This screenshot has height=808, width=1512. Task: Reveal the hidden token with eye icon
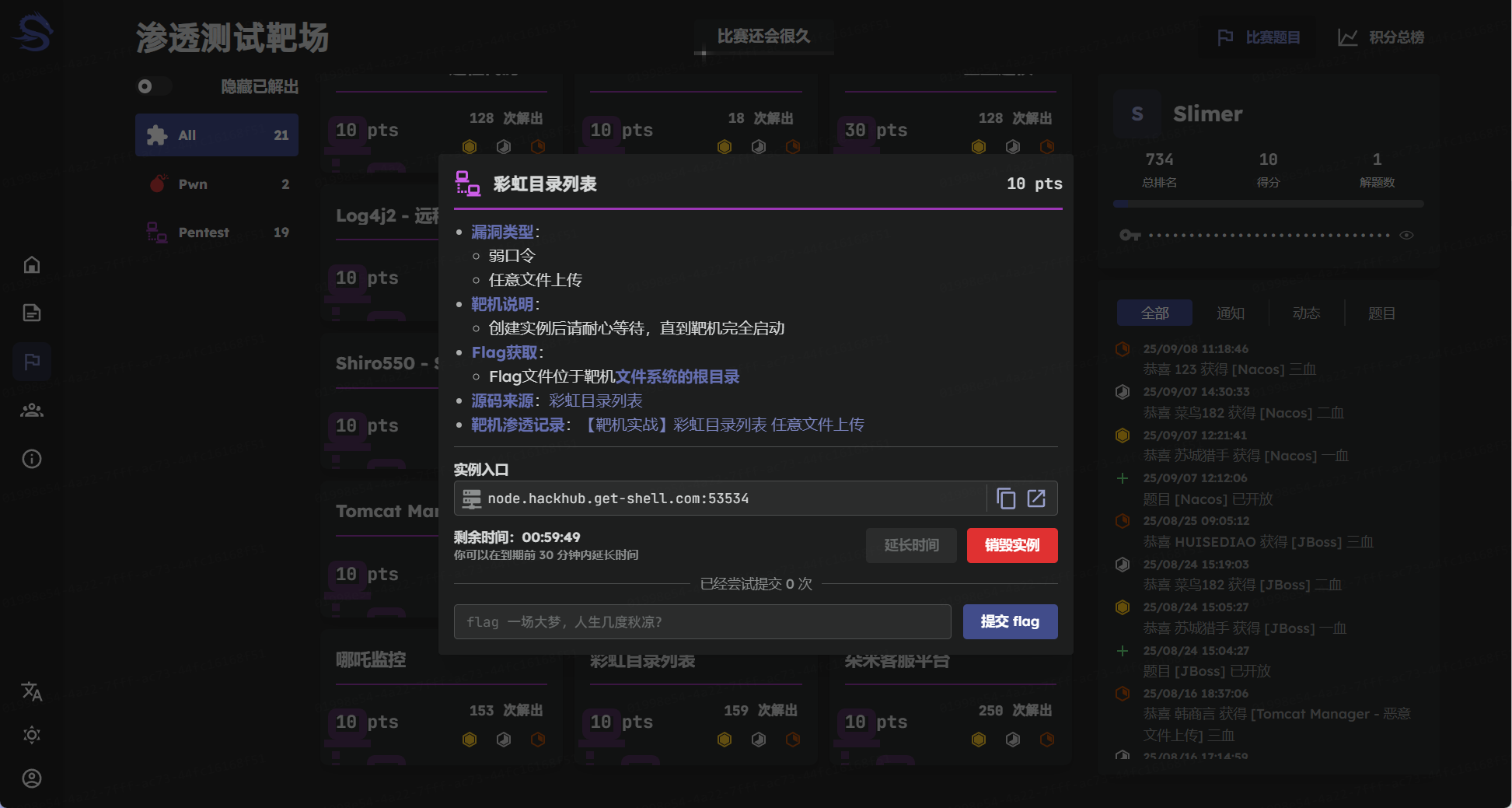(1406, 235)
